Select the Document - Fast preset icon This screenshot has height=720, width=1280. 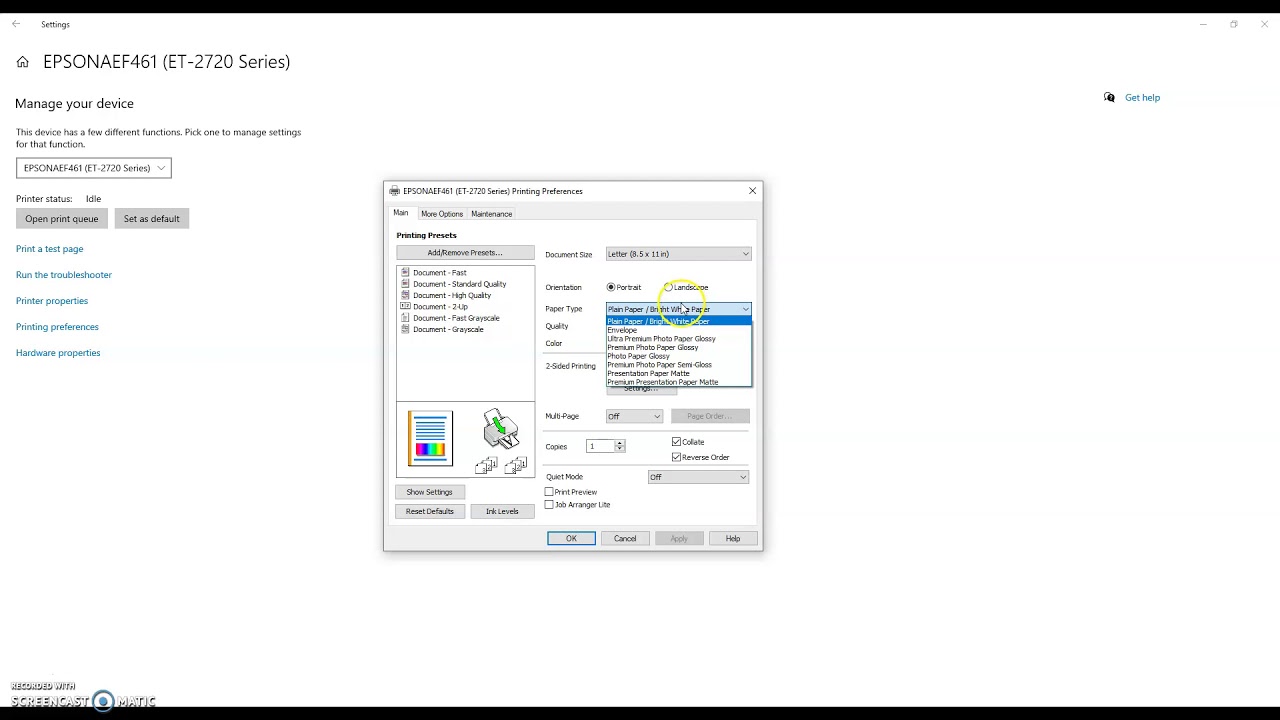[405, 272]
